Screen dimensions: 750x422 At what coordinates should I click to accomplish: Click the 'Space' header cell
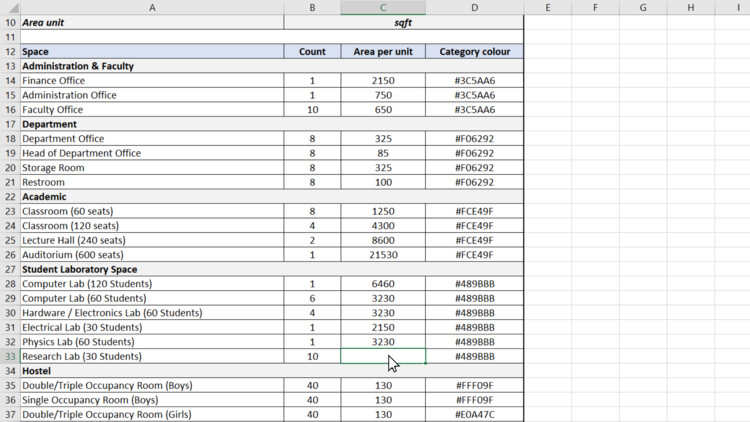(x=152, y=52)
